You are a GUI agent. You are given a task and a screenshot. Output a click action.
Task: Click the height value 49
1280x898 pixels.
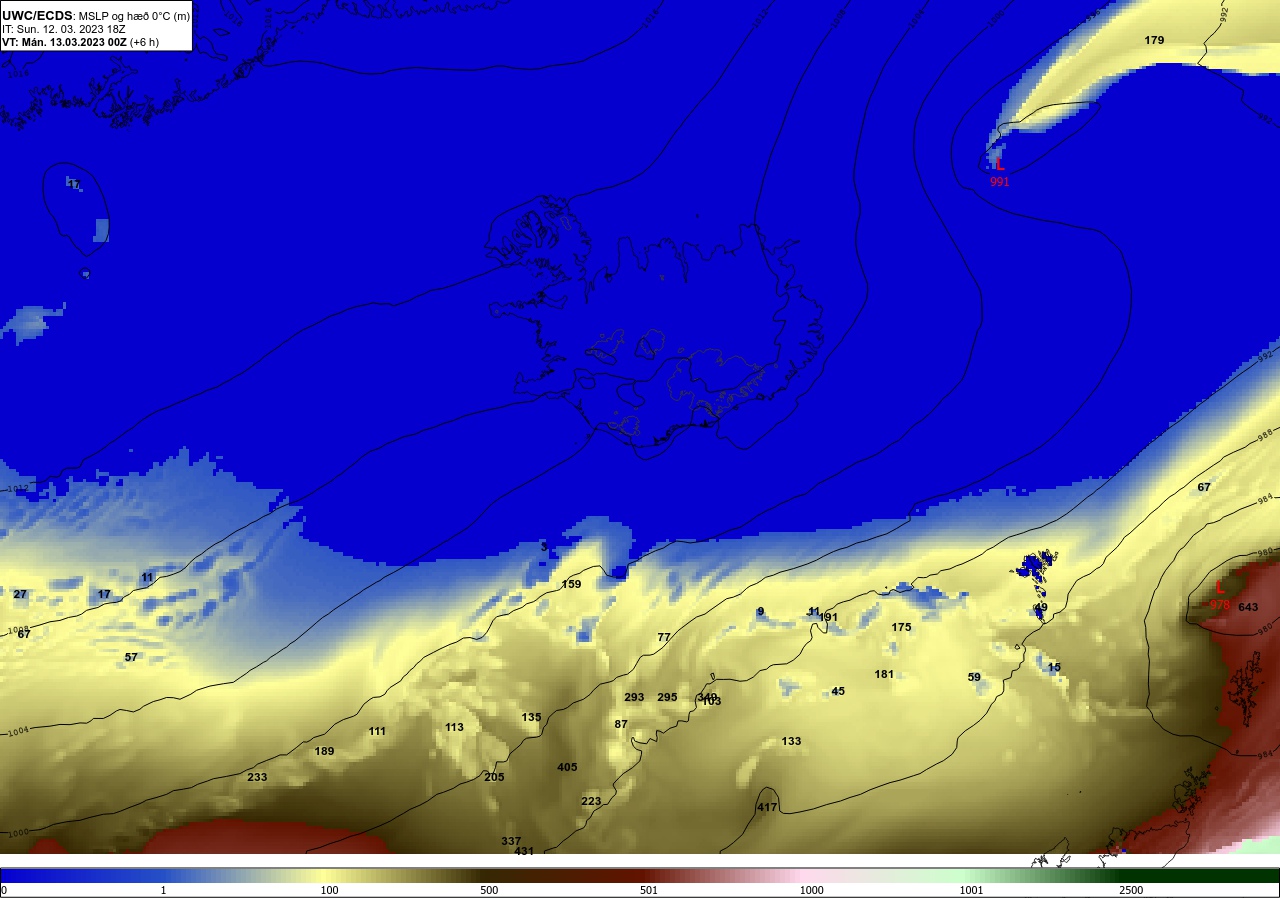point(1041,607)
